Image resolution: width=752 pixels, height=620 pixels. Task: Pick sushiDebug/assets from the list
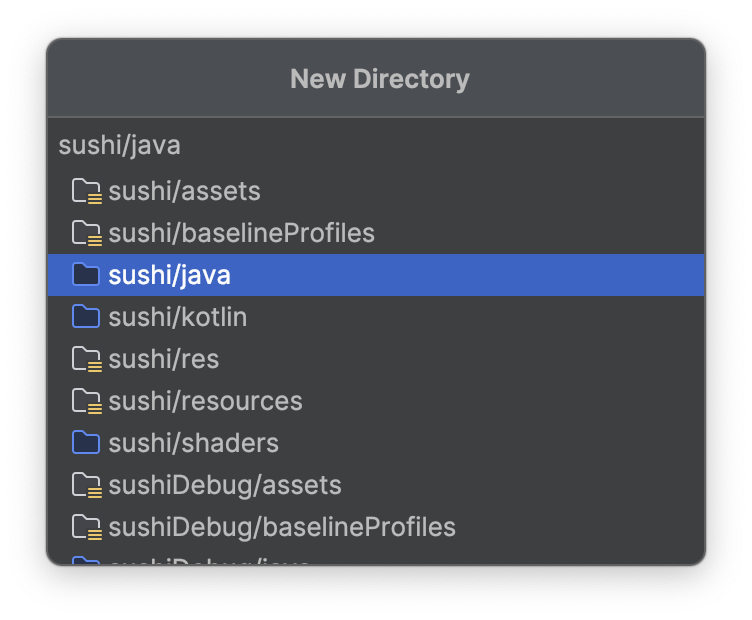(x=225, y=485)
